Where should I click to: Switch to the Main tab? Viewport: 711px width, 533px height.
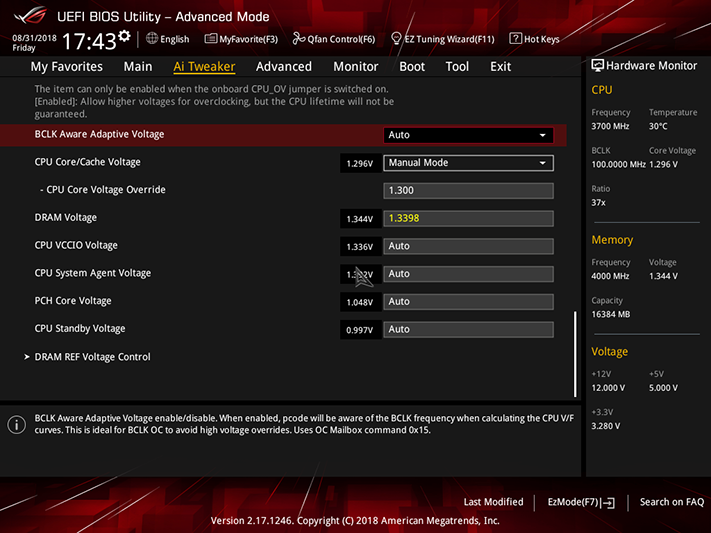[138, 67]
